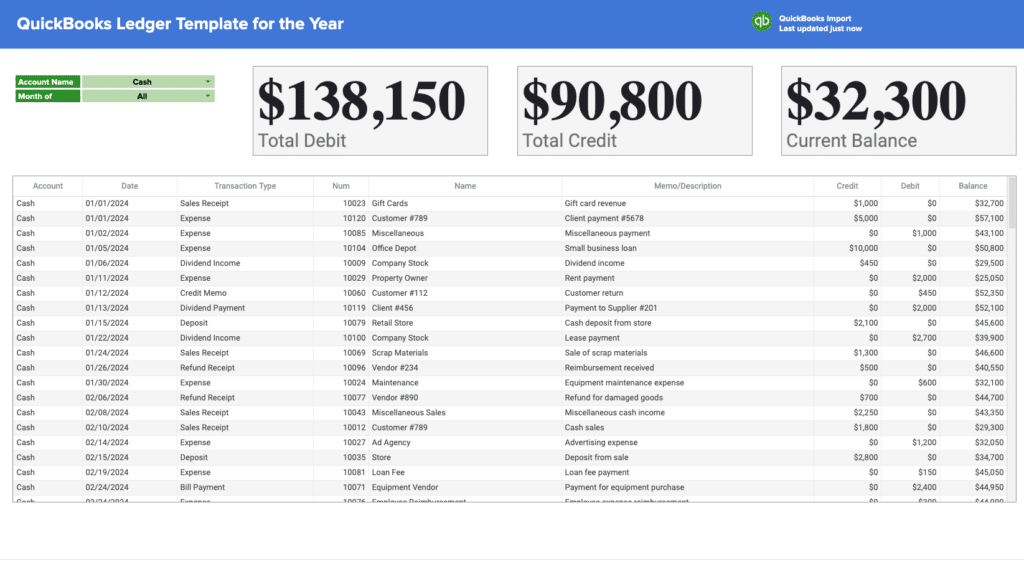Select the Equipment Vendor name cell
This screenshot has width=1024, height=561.
click(465, 487)
